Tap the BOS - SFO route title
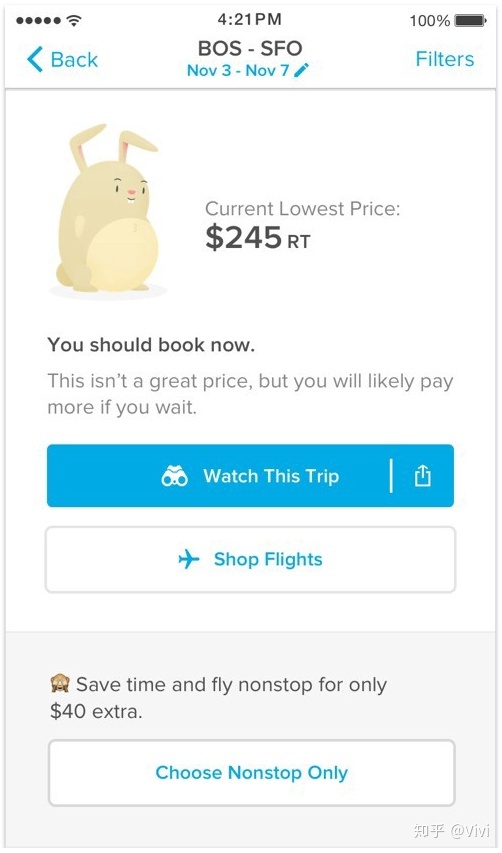Screen dimensions: 502x853 250,48
